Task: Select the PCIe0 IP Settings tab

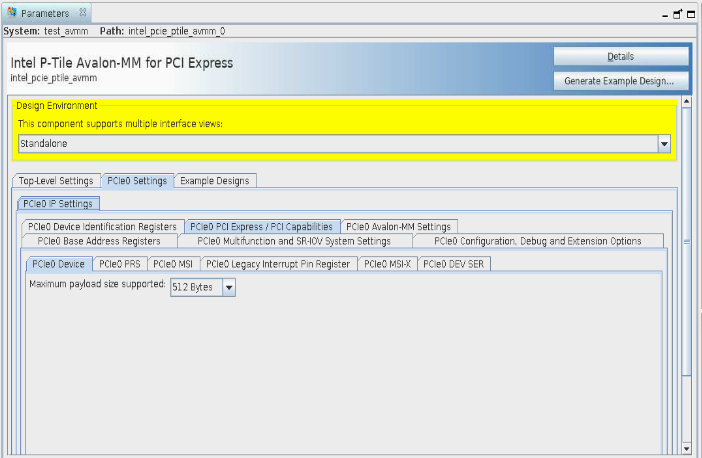Action: point(58,204)
